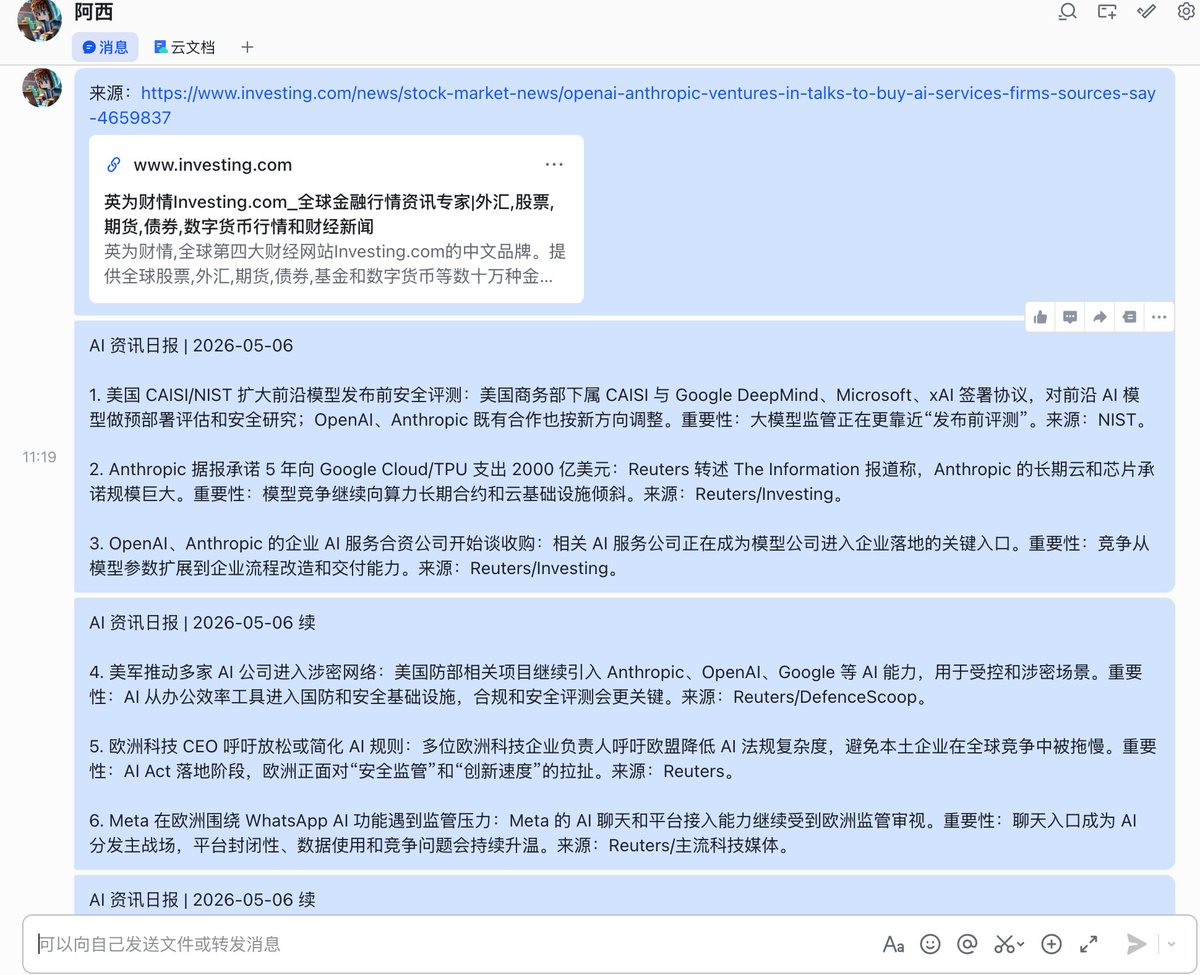1200x975 pixels.
Task: Open dropdown arrow next to scissors icon
Action: coord(1022,945)
